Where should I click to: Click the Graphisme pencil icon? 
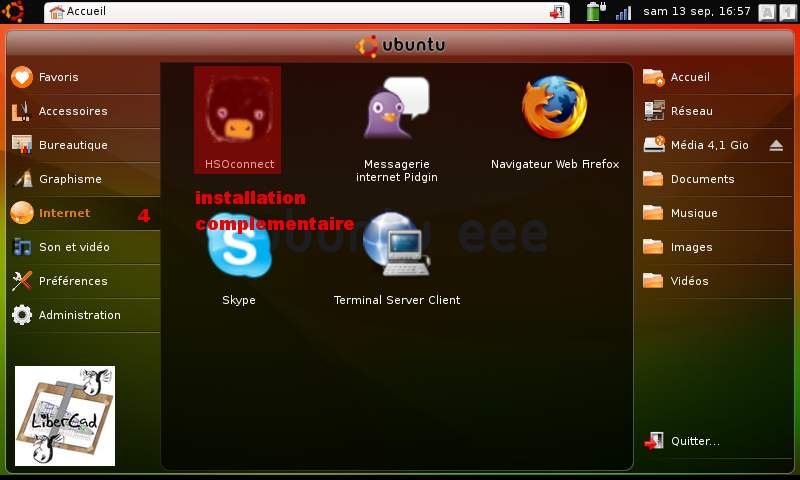[x=22, y=179]
